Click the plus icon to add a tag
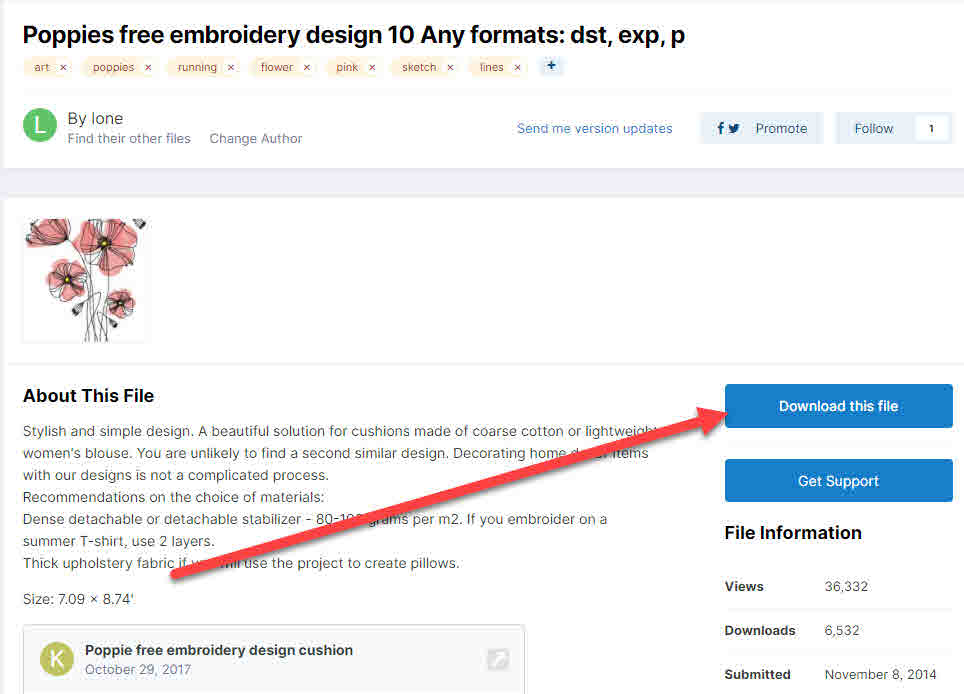Viewport: 964px width, 694px height. pos(551,66)
